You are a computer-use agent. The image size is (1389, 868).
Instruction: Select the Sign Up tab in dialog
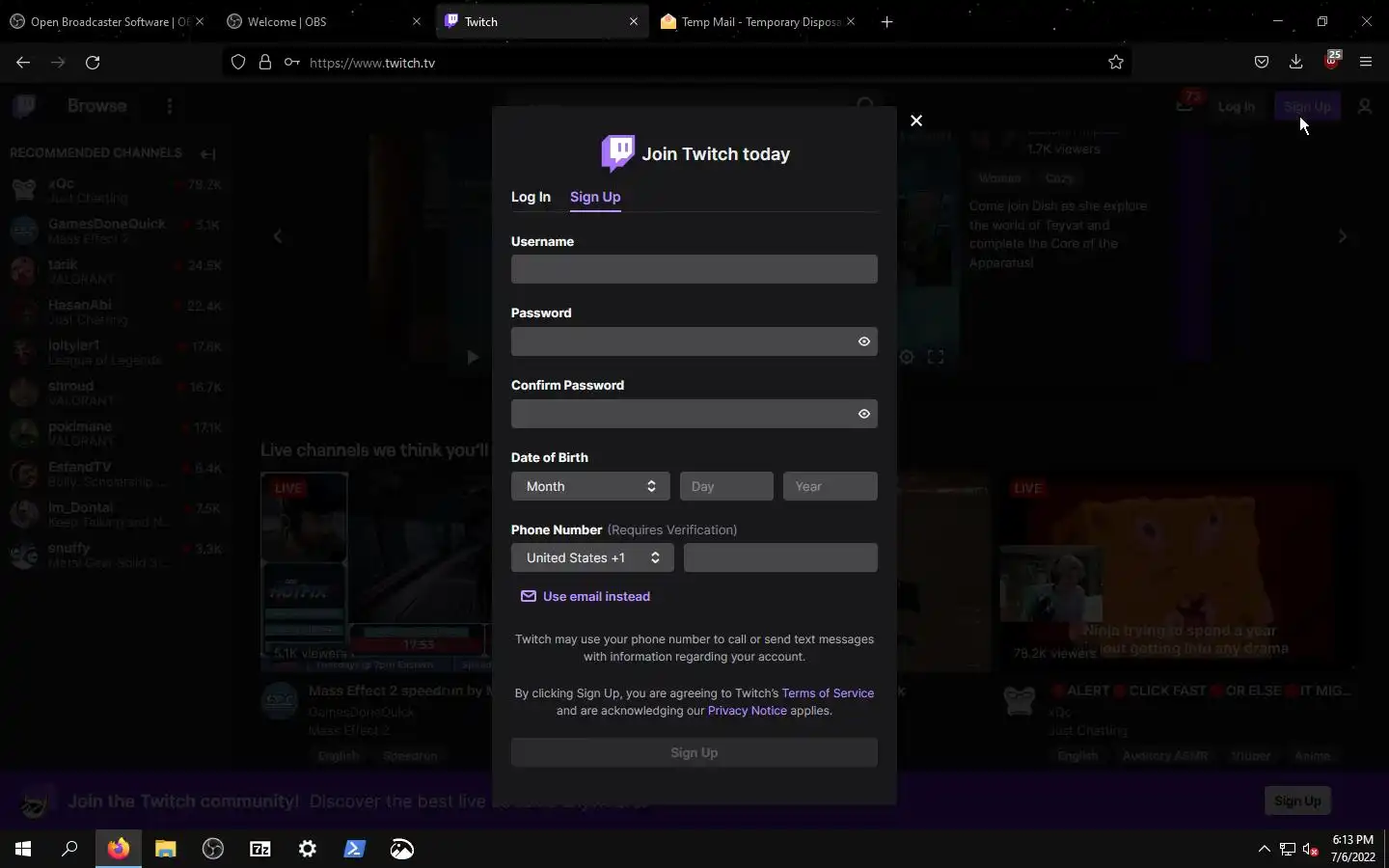pyautogui.click(x=595, y=197)
